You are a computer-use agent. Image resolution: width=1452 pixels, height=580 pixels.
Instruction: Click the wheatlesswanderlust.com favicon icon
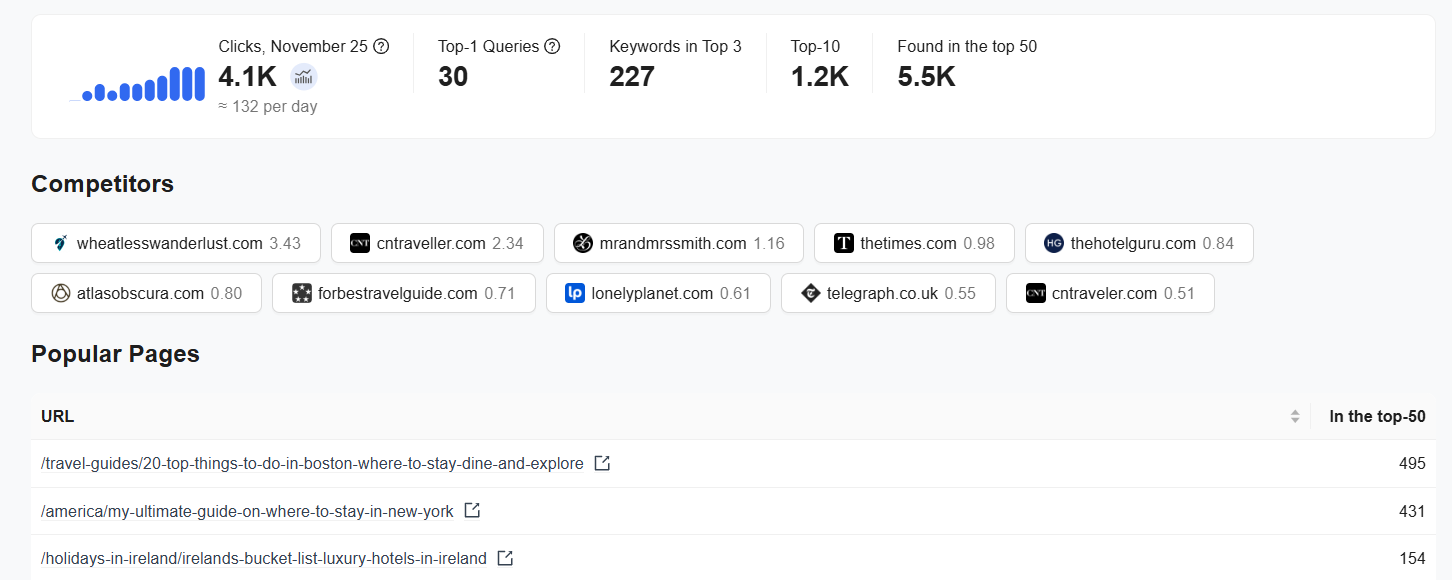click(60, 243)
